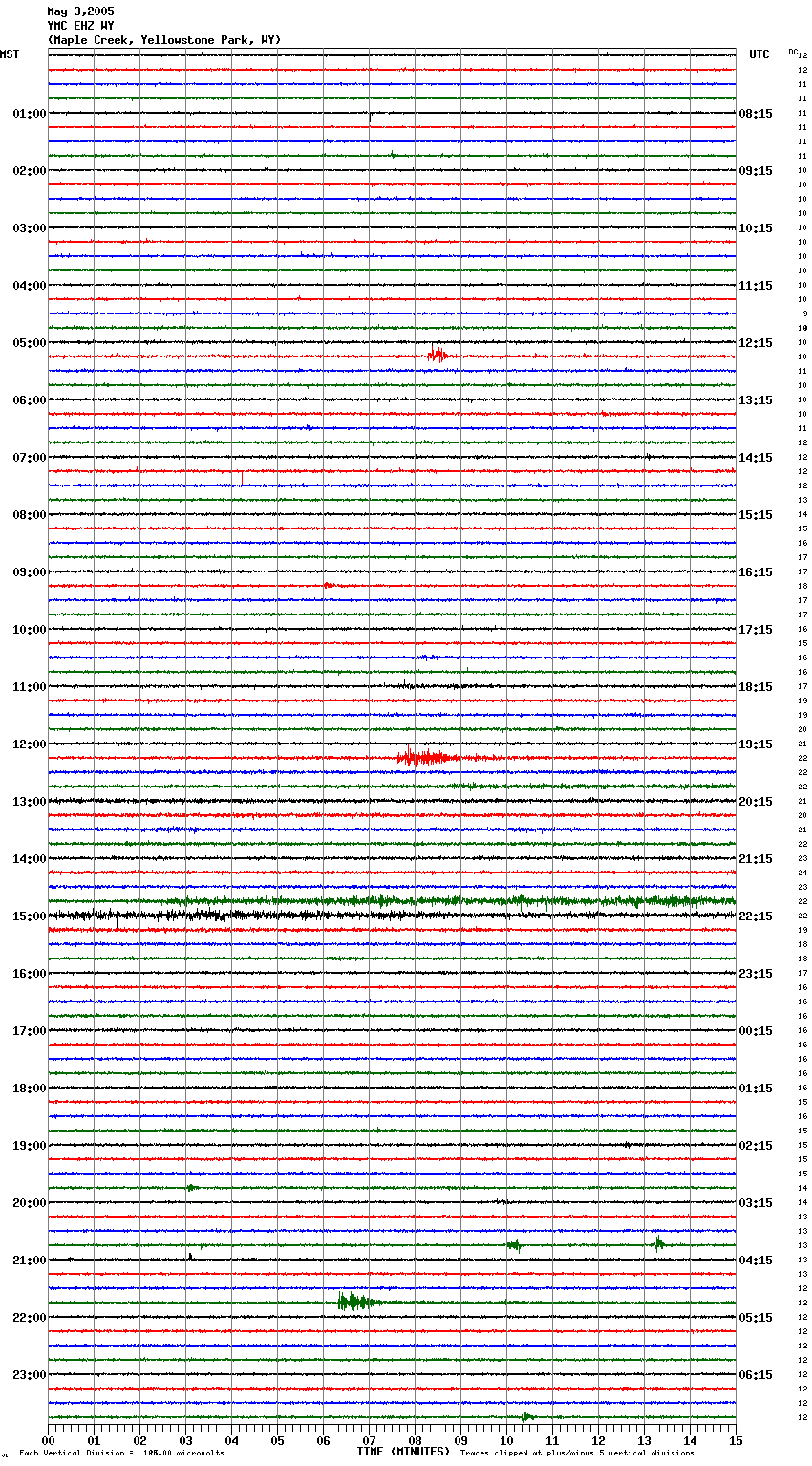Screen dimensions: 812x1466
Task: Click the '15' minute tick label on bottom axis
Action: 736,1440
